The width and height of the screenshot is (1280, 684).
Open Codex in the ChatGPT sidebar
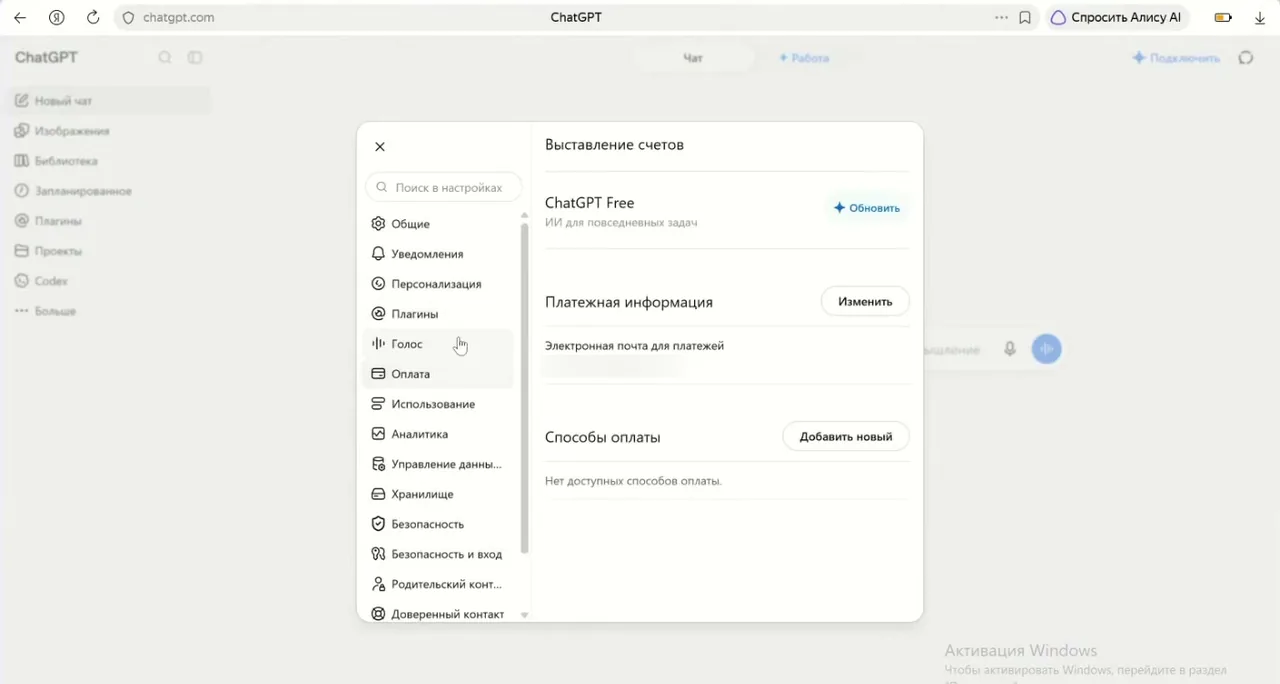coord(110,281)
